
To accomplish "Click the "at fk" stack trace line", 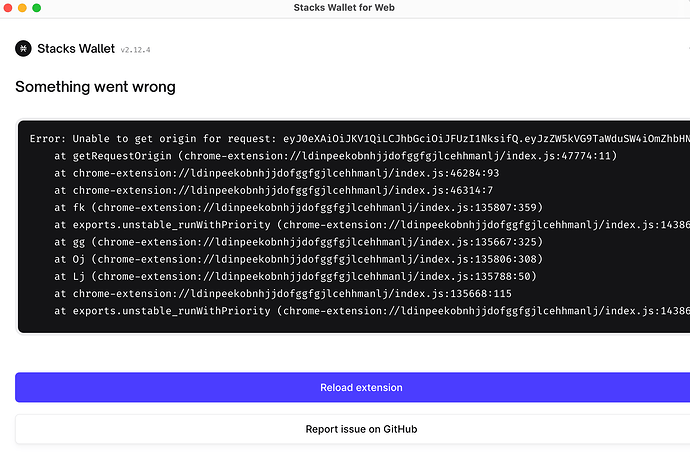I will [x=290, y=207].
